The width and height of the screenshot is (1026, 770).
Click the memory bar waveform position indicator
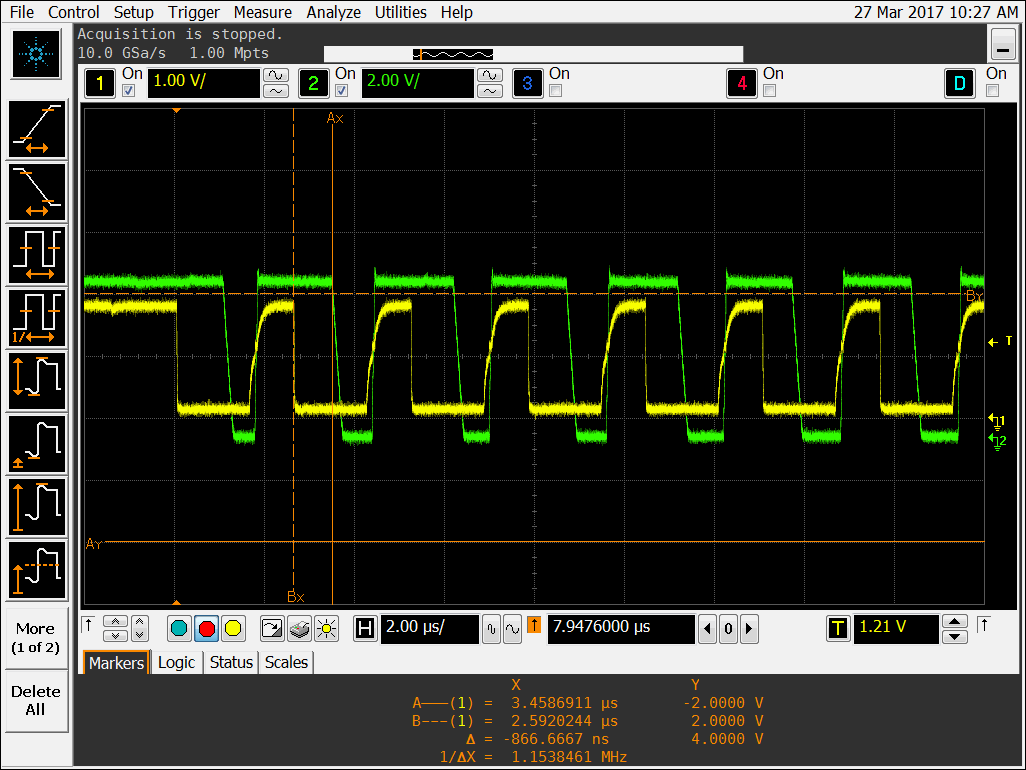[x=453, y=54]
